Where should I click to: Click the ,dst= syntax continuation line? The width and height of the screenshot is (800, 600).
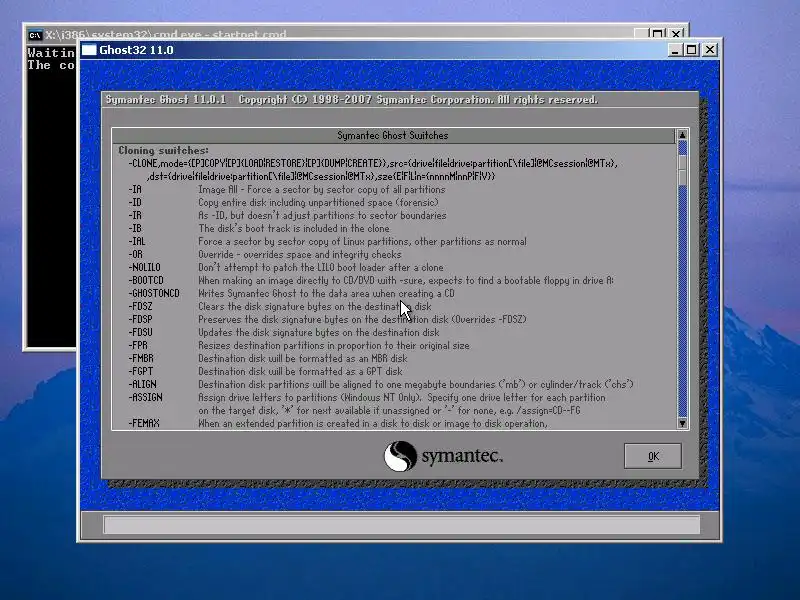pos(321,177)
